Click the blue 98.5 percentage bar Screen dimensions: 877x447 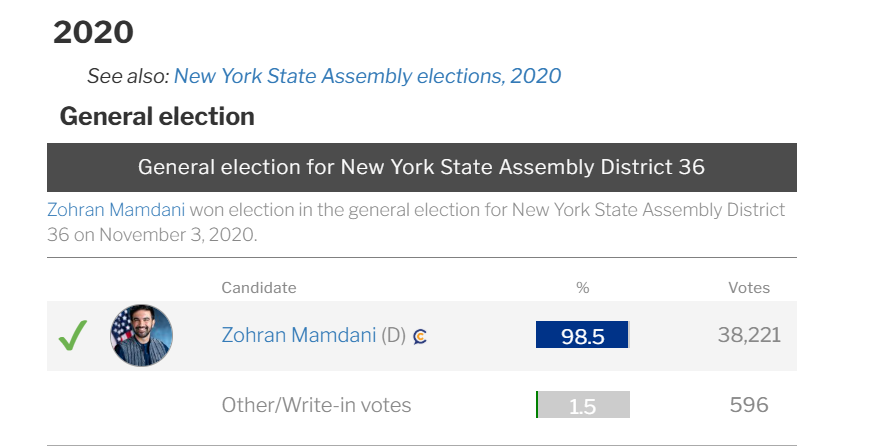click(x=582, y=336)
